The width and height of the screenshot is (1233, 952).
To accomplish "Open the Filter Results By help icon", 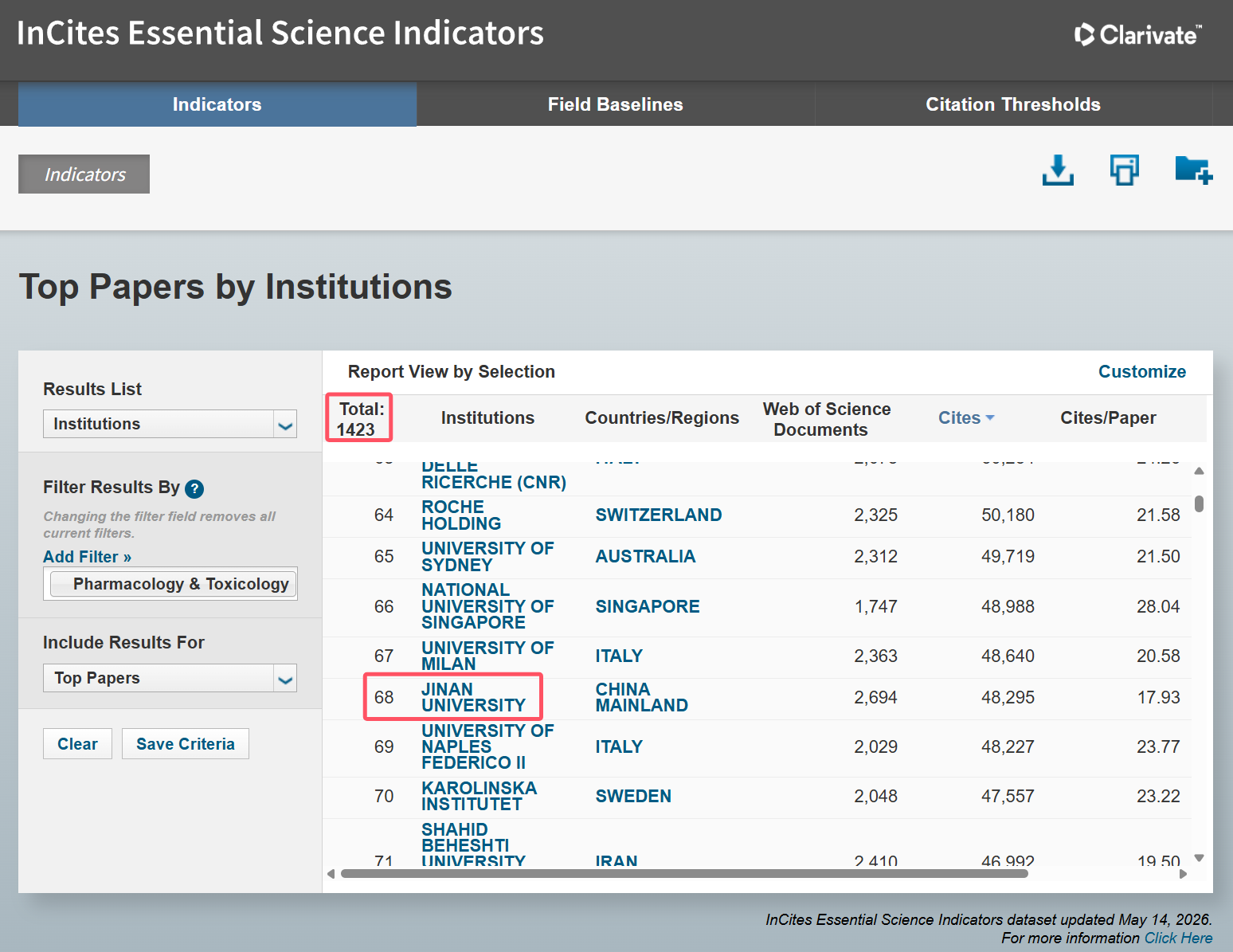I will click(x=194, y=488).
